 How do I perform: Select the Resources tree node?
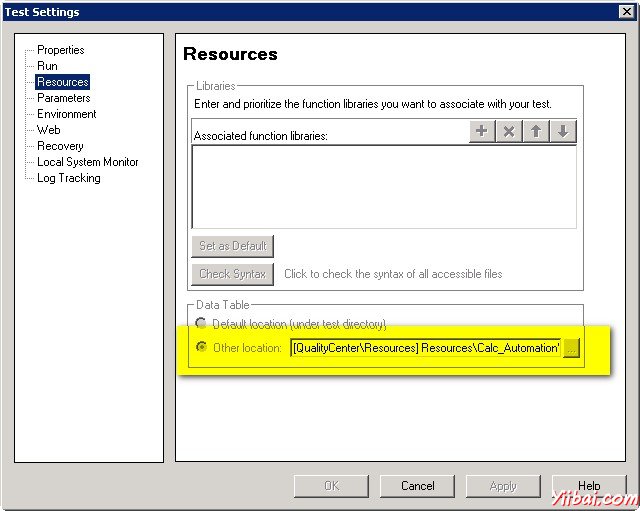[x=62, y=82]
